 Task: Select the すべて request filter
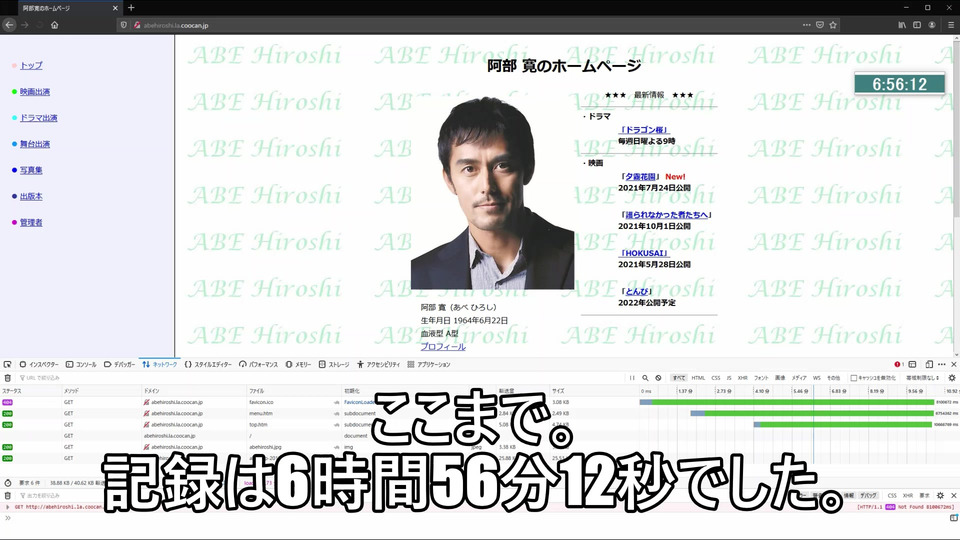679,378
